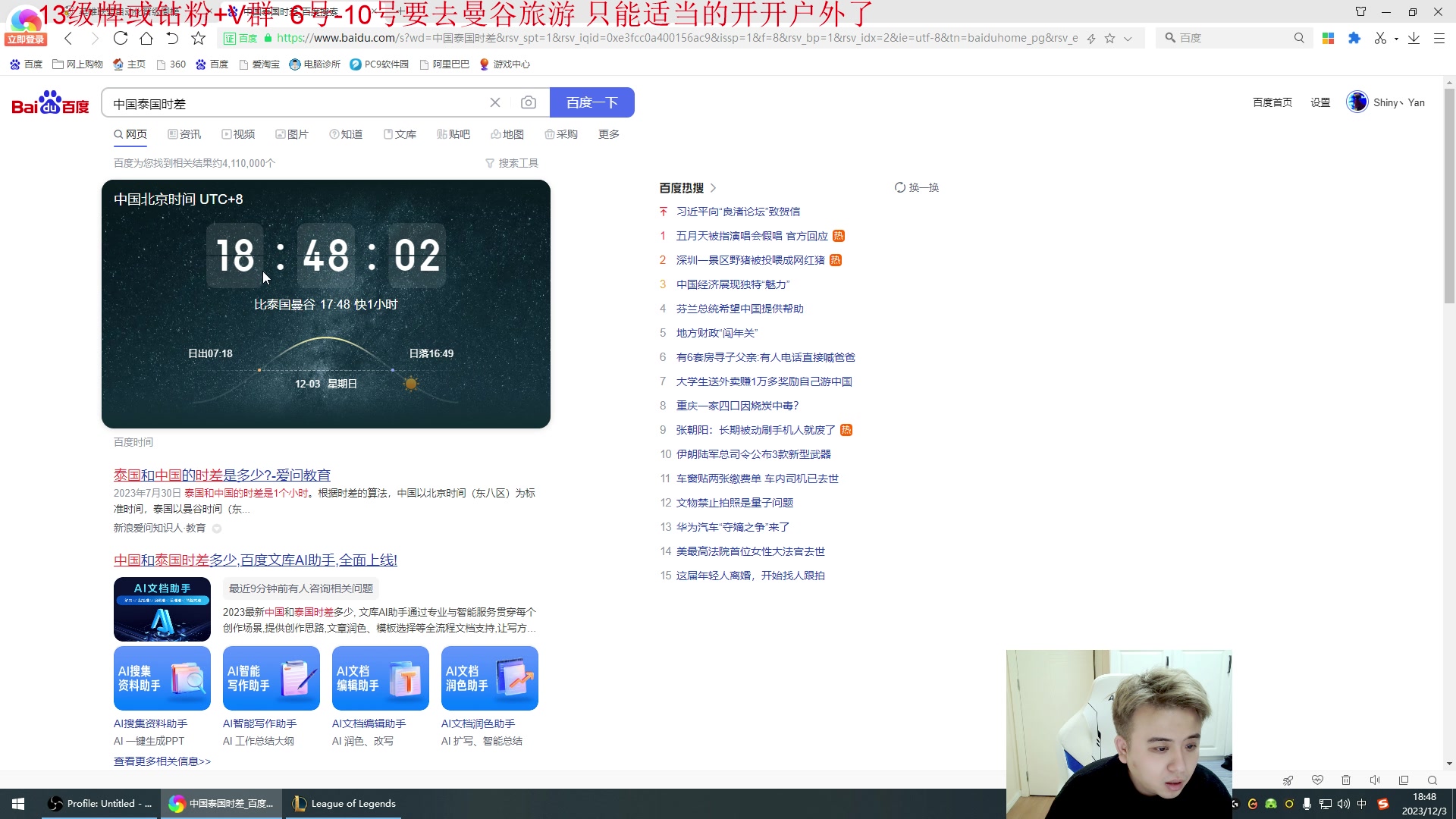Open the 游戏中心 bookmark
The height and width of the screenshot is (819, 1456).
point(504,64)
